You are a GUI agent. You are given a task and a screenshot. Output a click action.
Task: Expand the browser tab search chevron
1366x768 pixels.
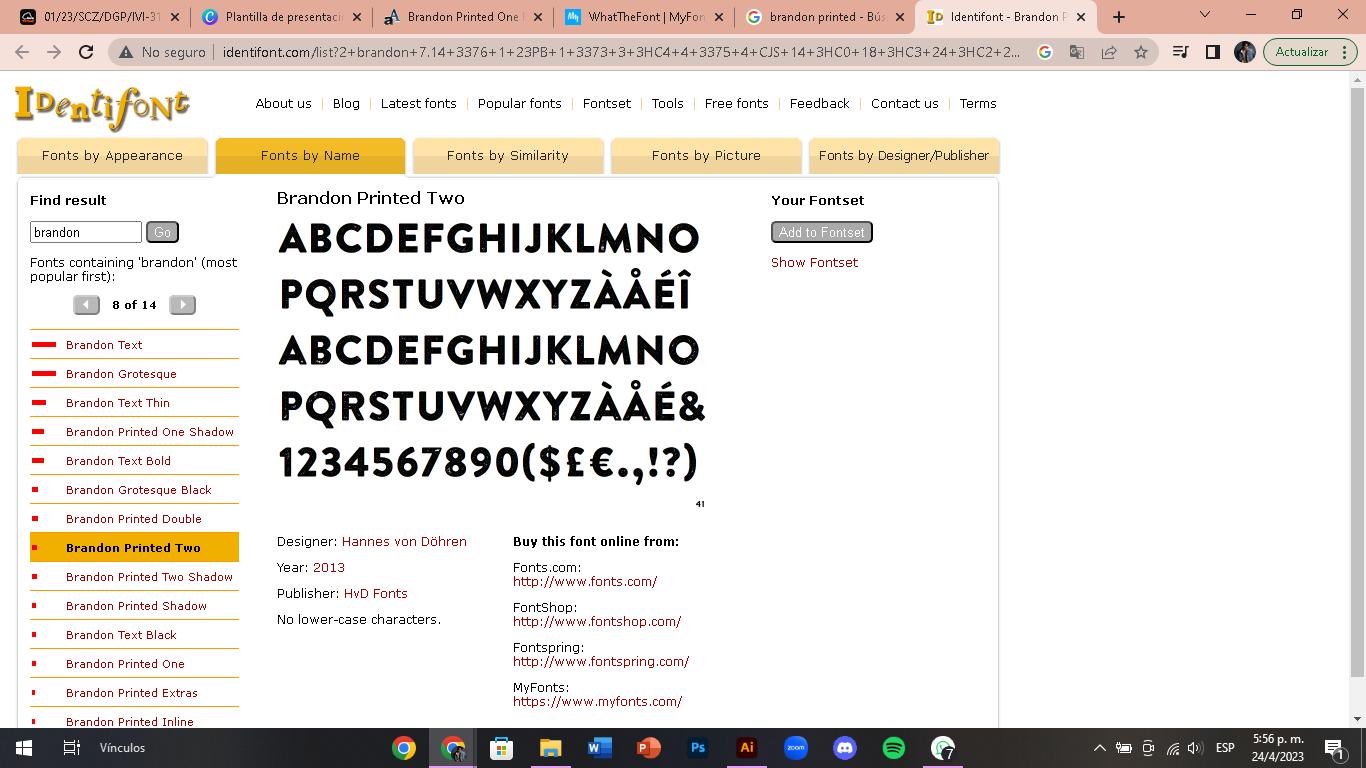(x=1205, y=15)
